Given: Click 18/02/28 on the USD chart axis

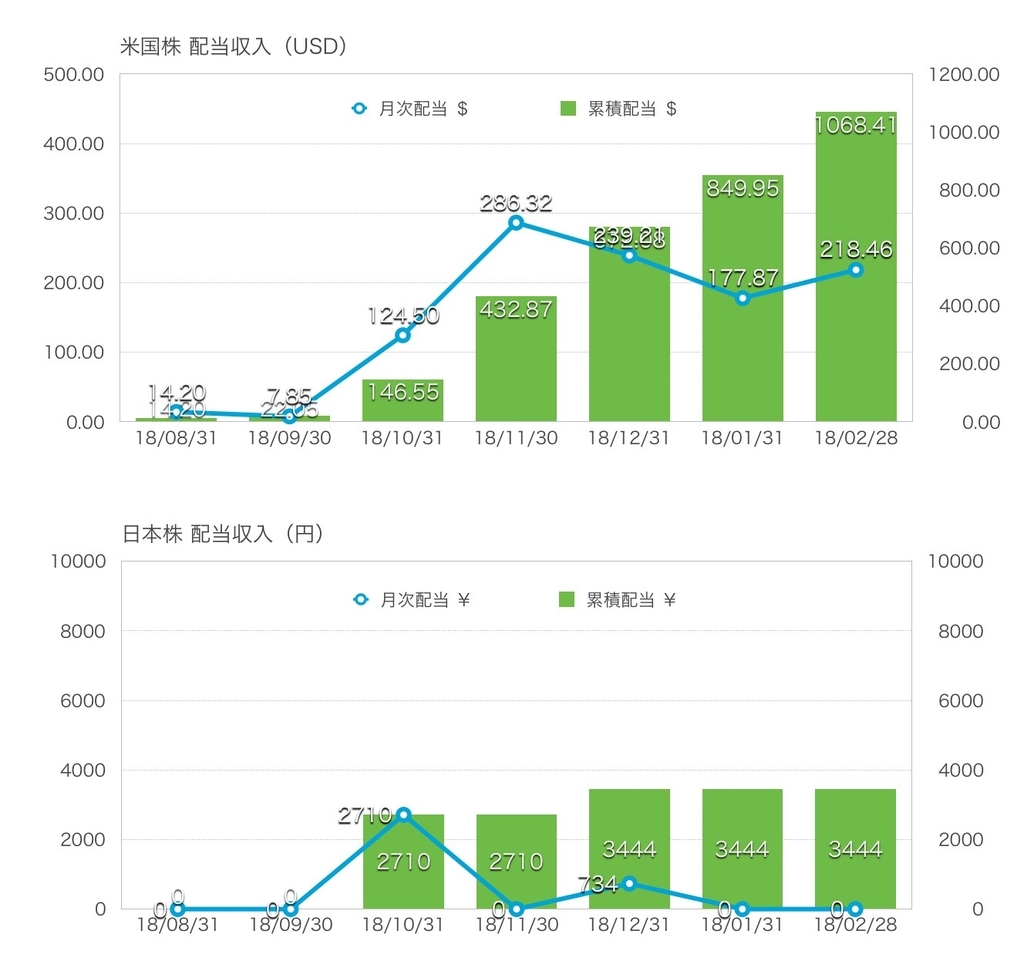Looking at the screenshot, I should (x=856, y=438).
